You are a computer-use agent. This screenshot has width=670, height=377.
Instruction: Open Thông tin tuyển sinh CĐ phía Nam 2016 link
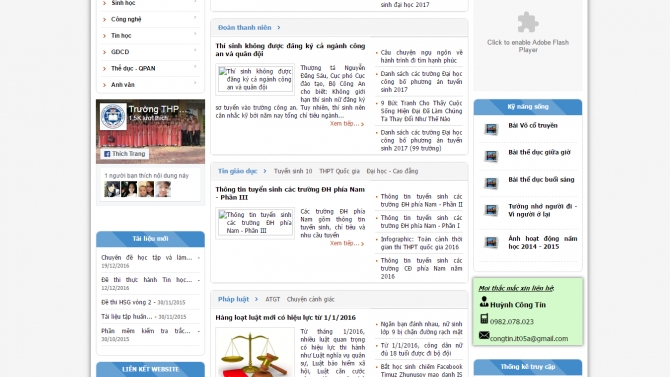421,268
